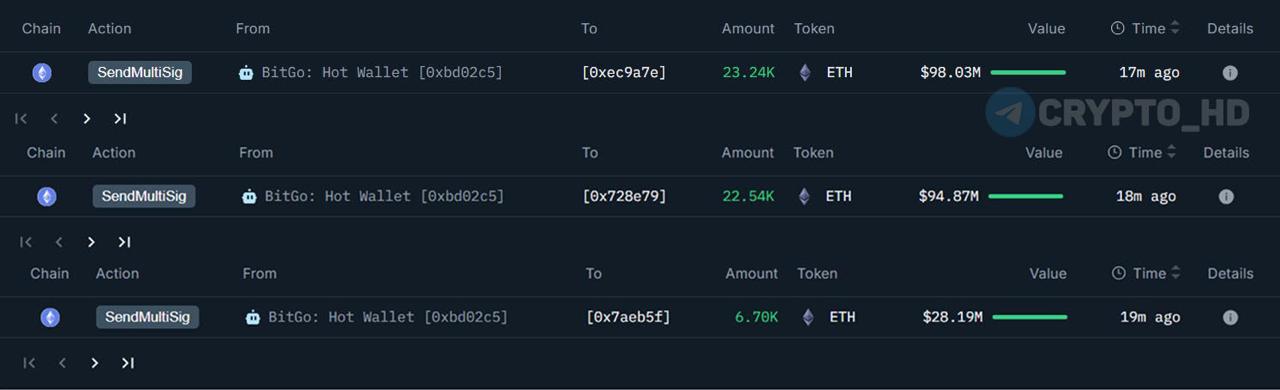Open recipient address 0x7aeb5f
The height and width of the screenshot is (390, 1280).
point(628,318)
